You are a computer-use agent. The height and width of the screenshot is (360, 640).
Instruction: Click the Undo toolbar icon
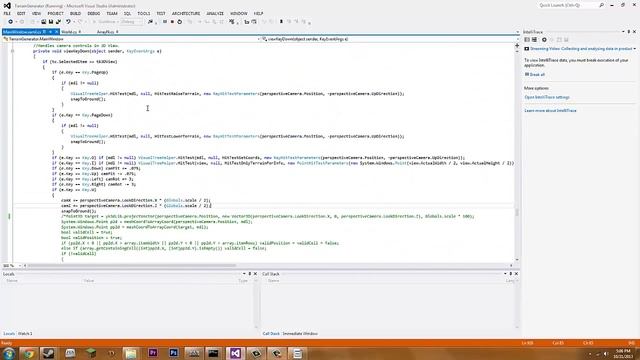click(x=68, y=22)
